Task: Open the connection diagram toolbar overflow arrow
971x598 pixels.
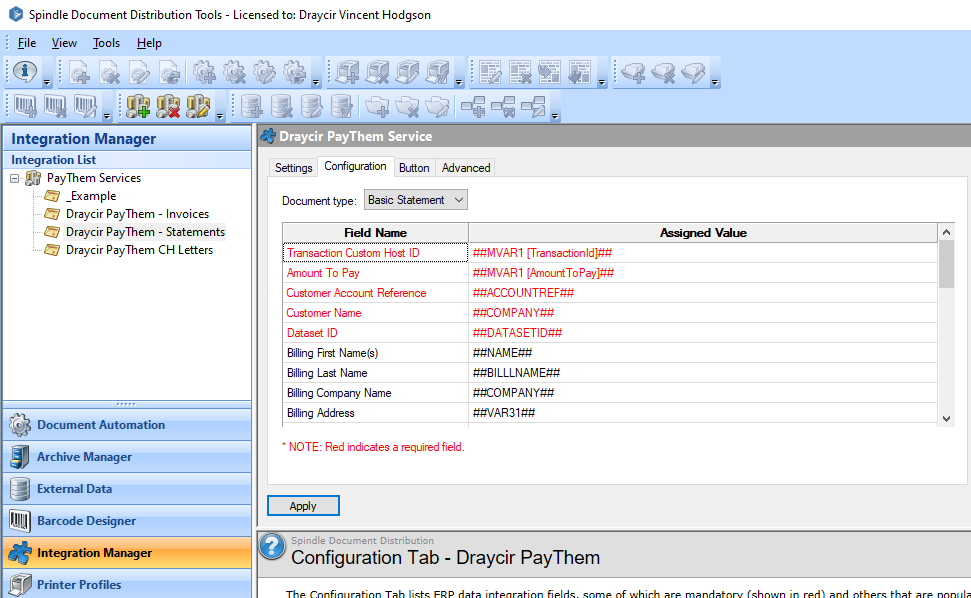Action: coord(555,116)
